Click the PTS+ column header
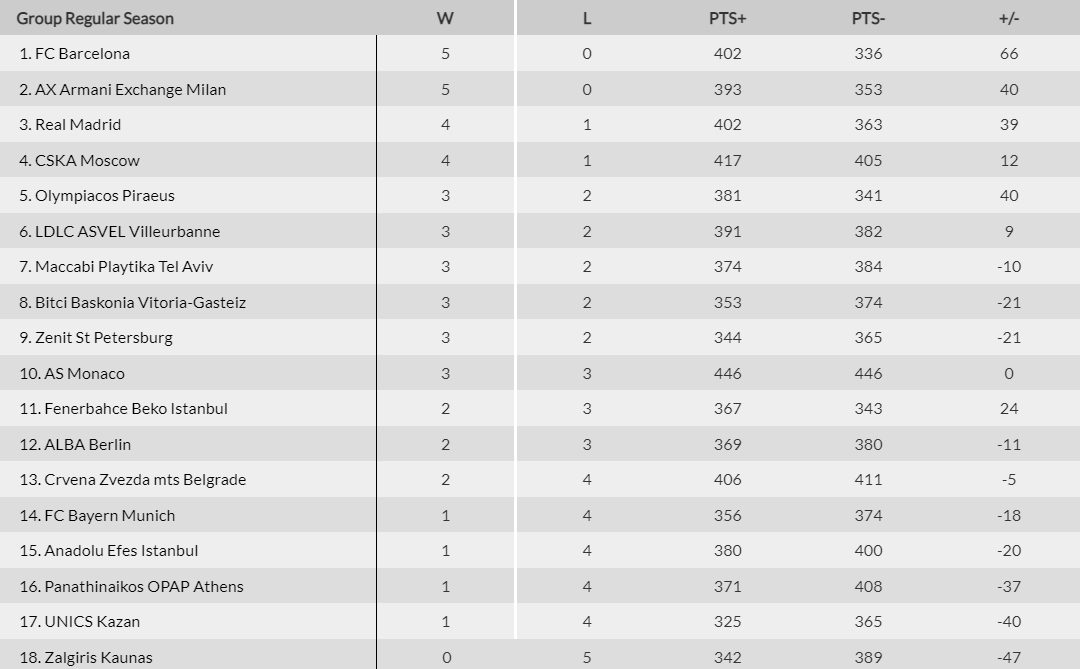The width and height of the screenshot is (1083, 669). [x=727, y=19]
